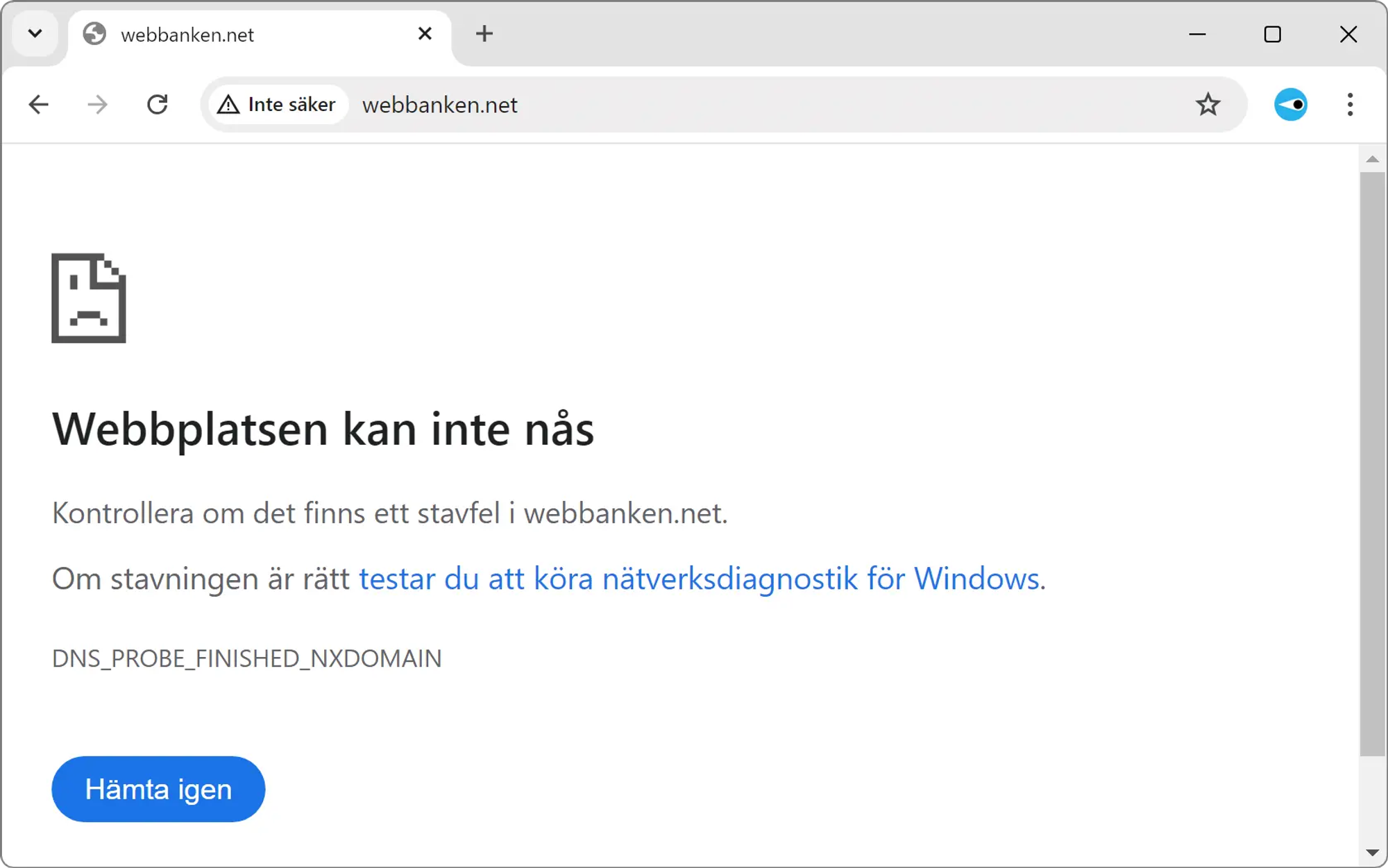Click the scrollbar up arrow

[1372, 160]
